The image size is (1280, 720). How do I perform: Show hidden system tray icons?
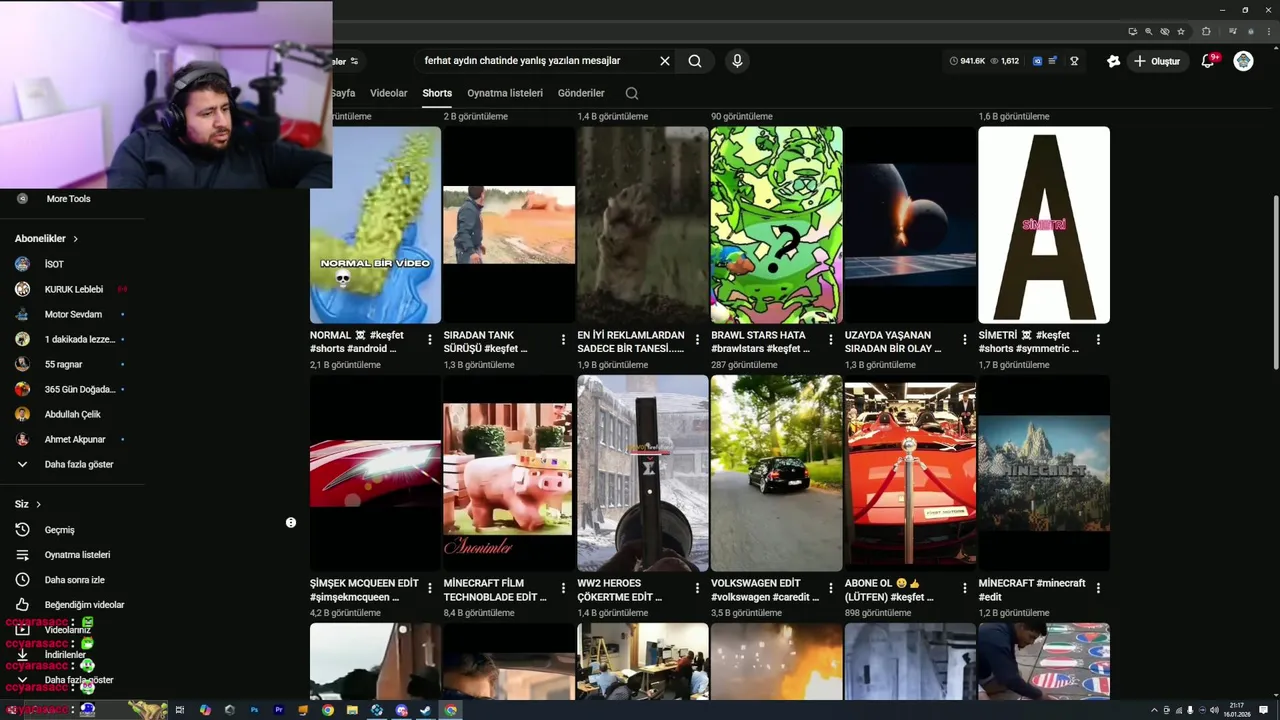[x=1154, y=710]
